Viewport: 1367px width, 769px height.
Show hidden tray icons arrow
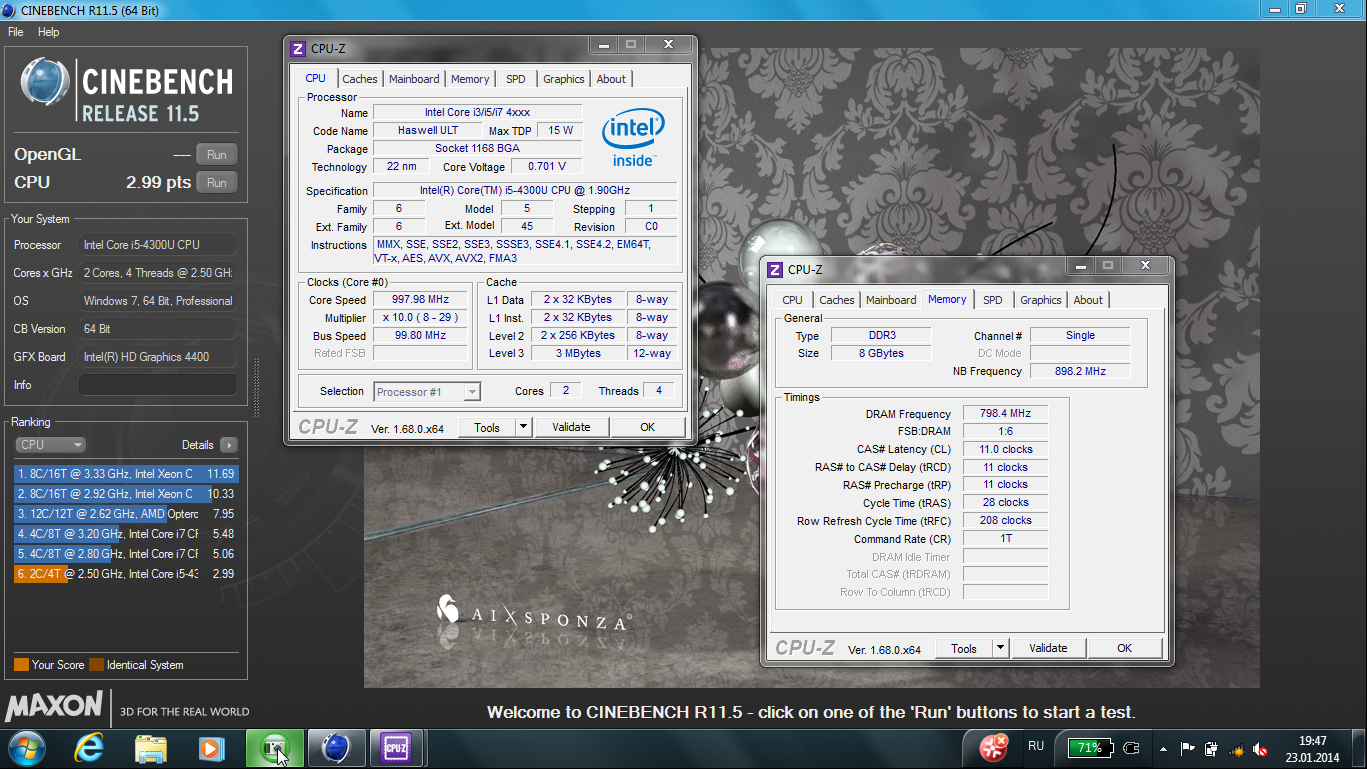point(1163,748)
